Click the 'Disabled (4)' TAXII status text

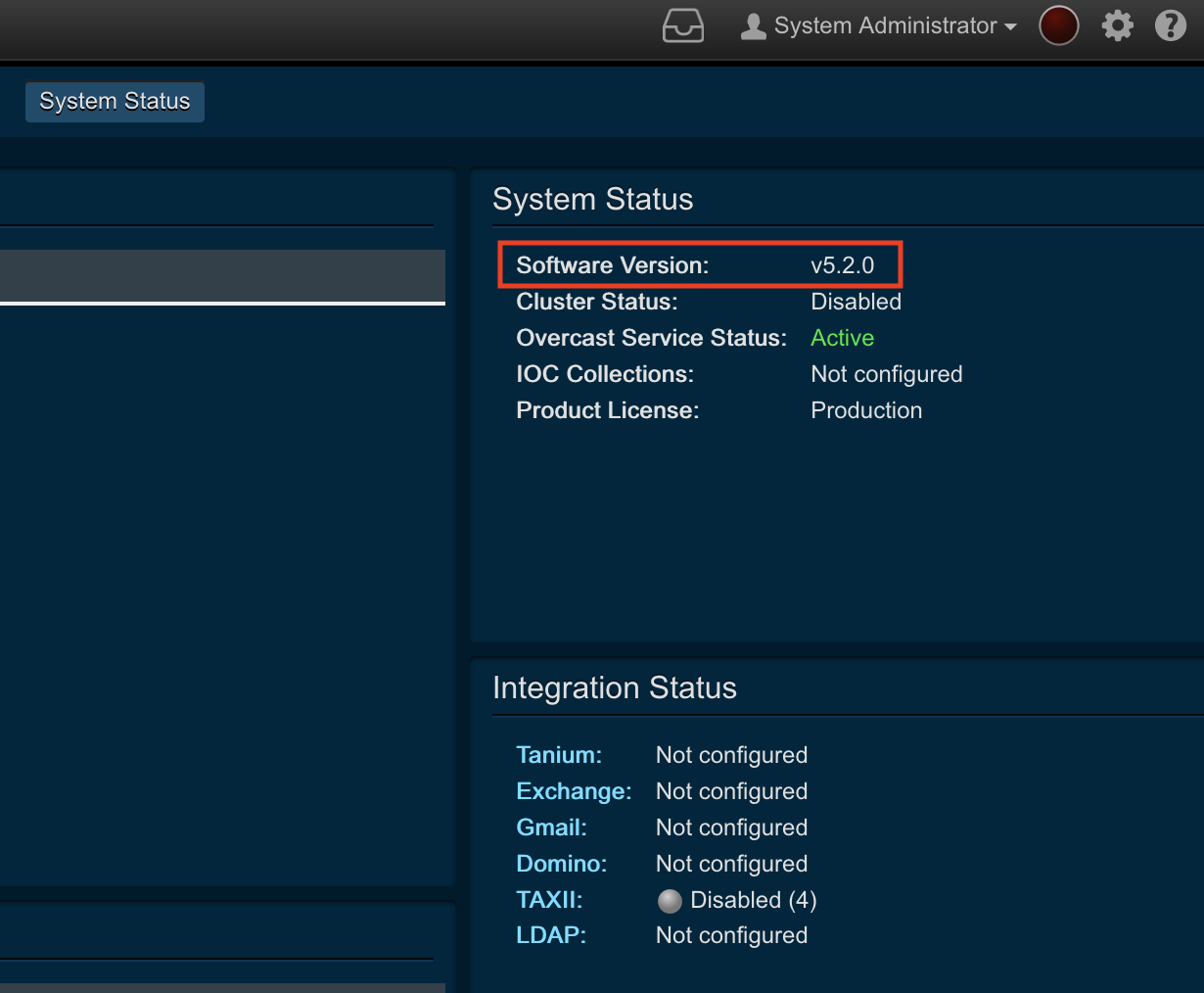pyautogui.click(x=753, y=900)
